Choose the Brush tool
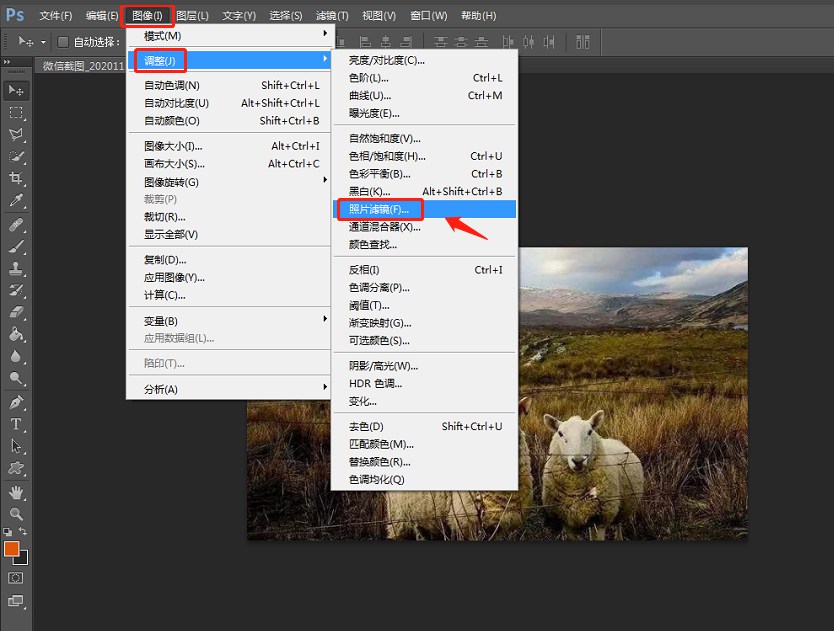 click(14, 245)
